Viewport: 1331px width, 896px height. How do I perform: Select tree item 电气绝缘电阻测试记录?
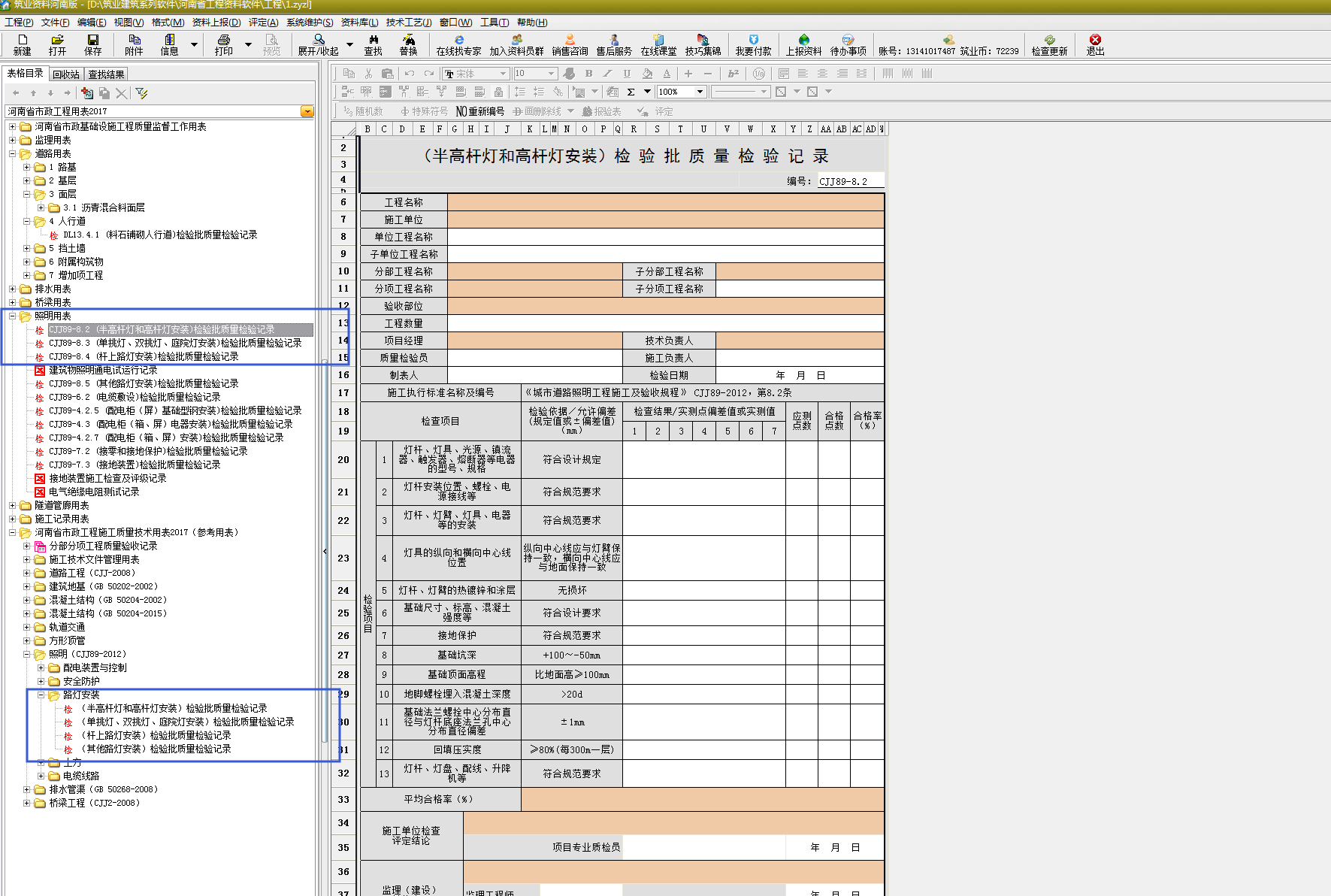[94, 492]
